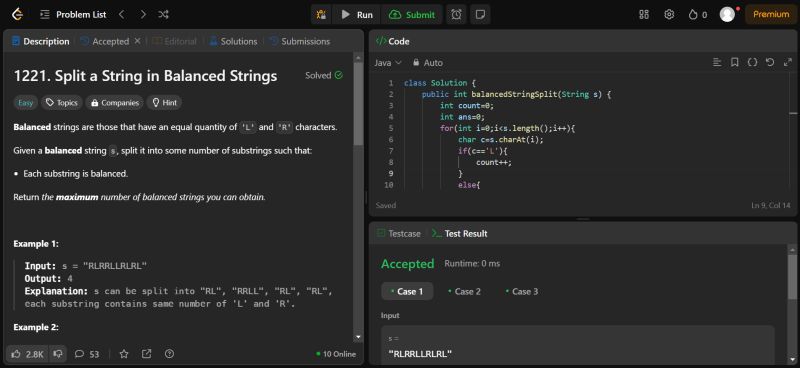Expand the Topics tag
Screen dimensions: 800x368
pyautogui.click(x=62, y=103)
